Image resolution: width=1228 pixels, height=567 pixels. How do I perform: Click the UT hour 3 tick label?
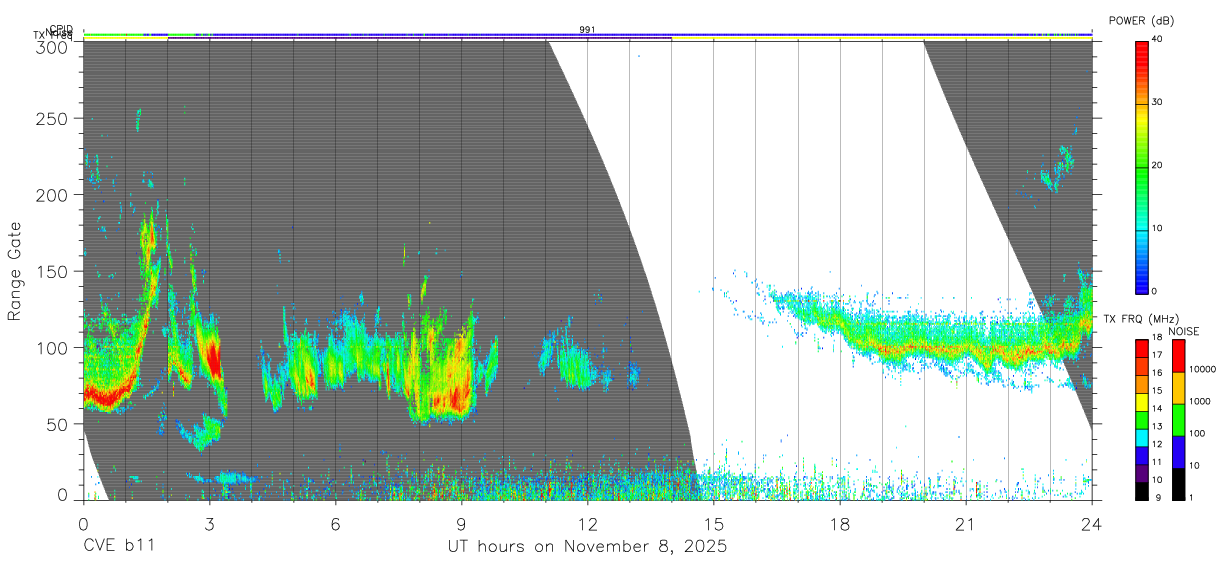[209, 523]
